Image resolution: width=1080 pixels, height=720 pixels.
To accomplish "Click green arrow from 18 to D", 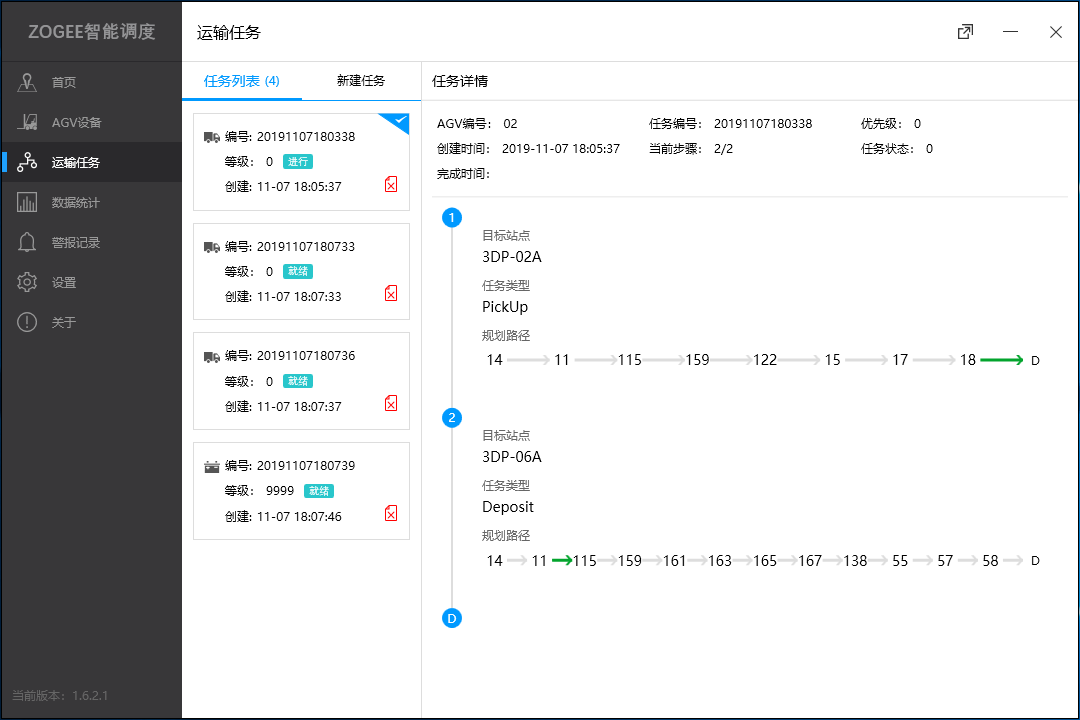I will point(1001,360).
